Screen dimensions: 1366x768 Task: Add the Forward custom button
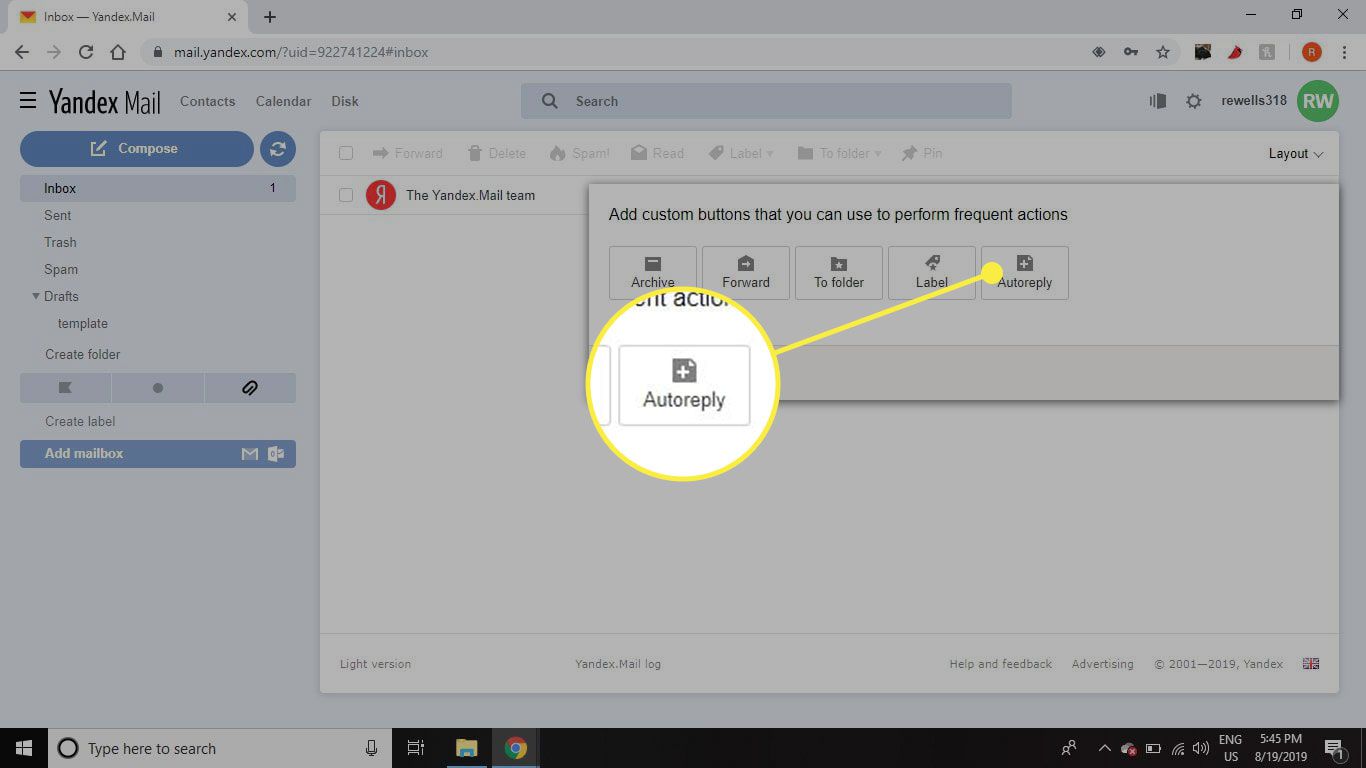click(x=746, y=272)
